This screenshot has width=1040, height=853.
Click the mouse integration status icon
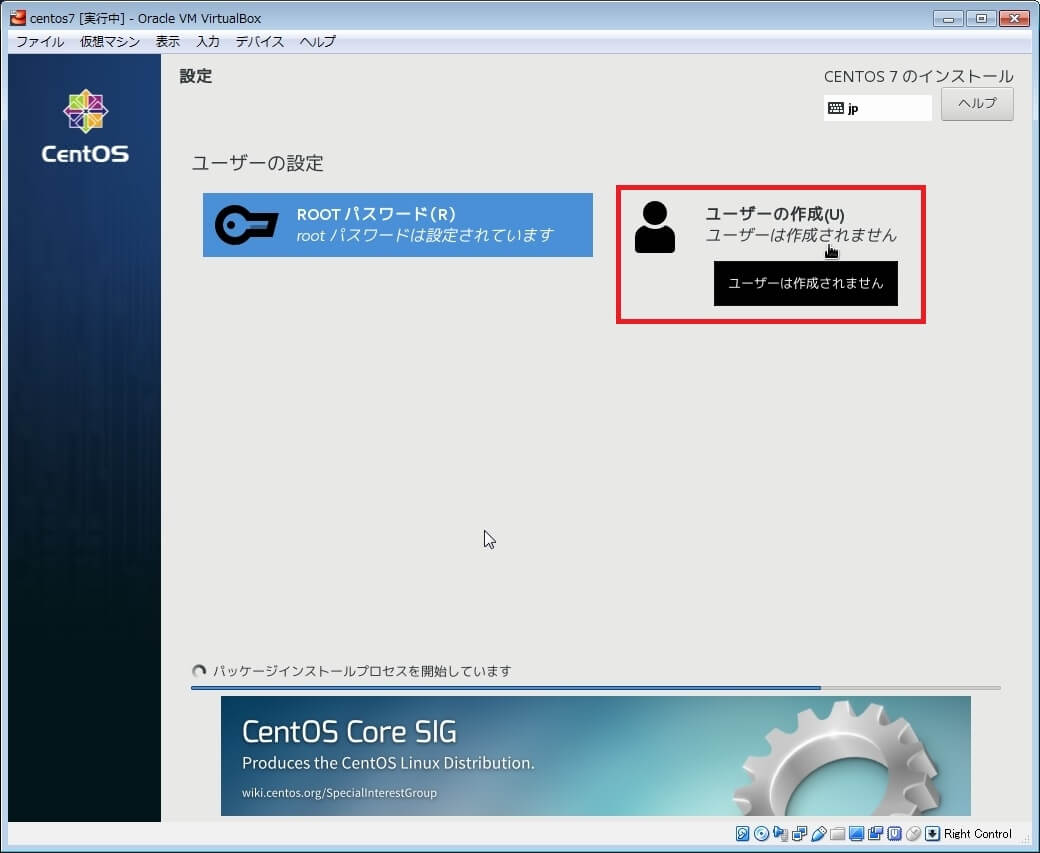pyautogui.click(x=913, y=834)
